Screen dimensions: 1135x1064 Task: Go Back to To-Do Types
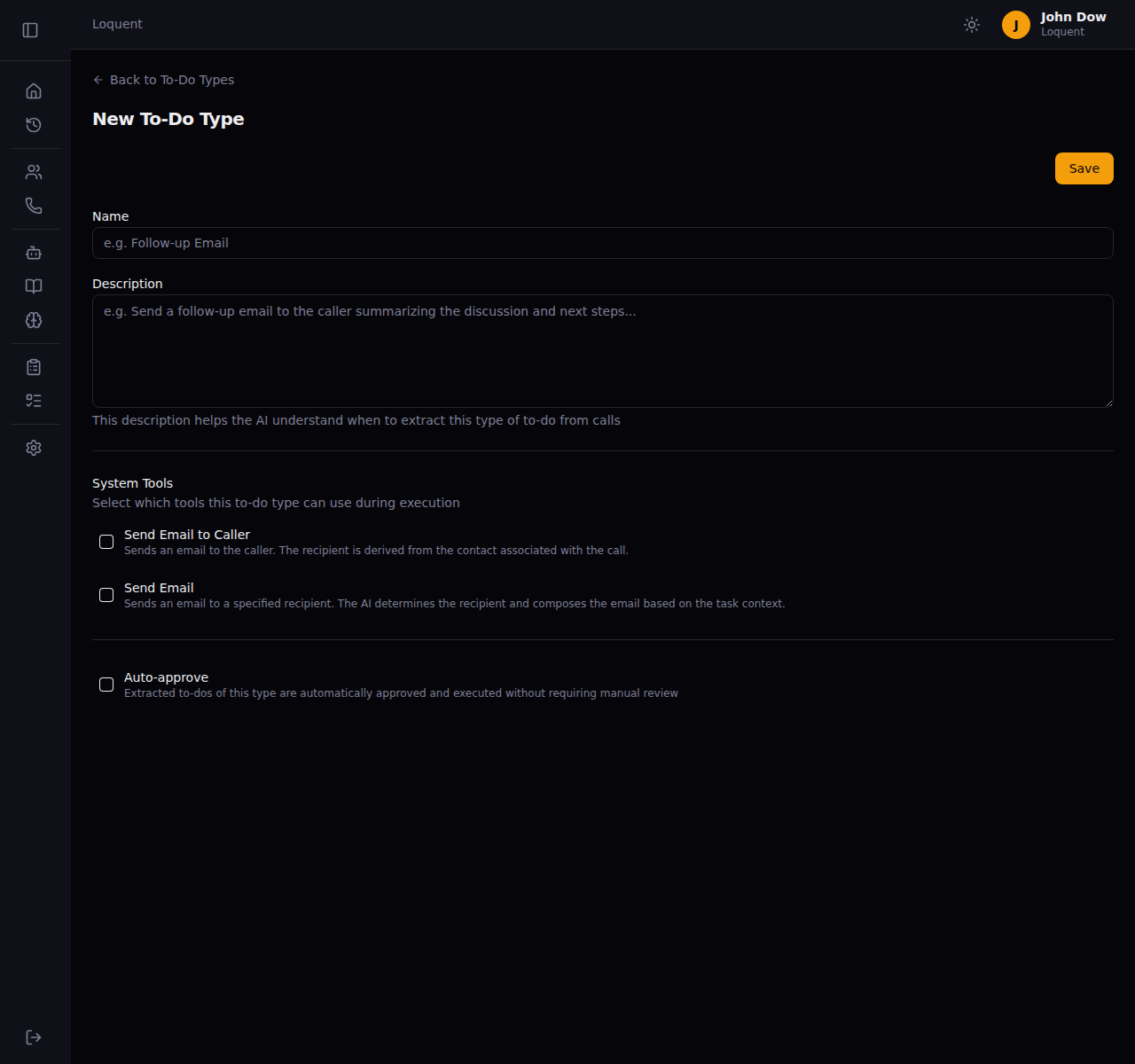163,80
